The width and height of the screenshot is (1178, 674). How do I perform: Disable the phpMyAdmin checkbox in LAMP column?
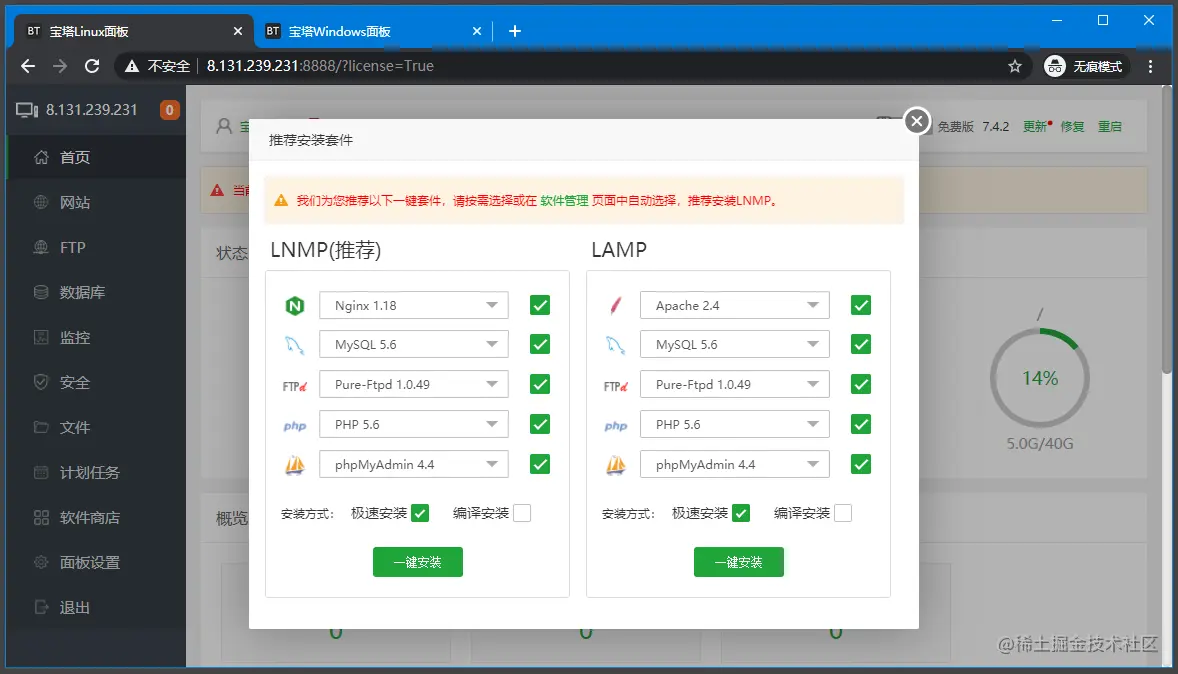click(860, 464)
